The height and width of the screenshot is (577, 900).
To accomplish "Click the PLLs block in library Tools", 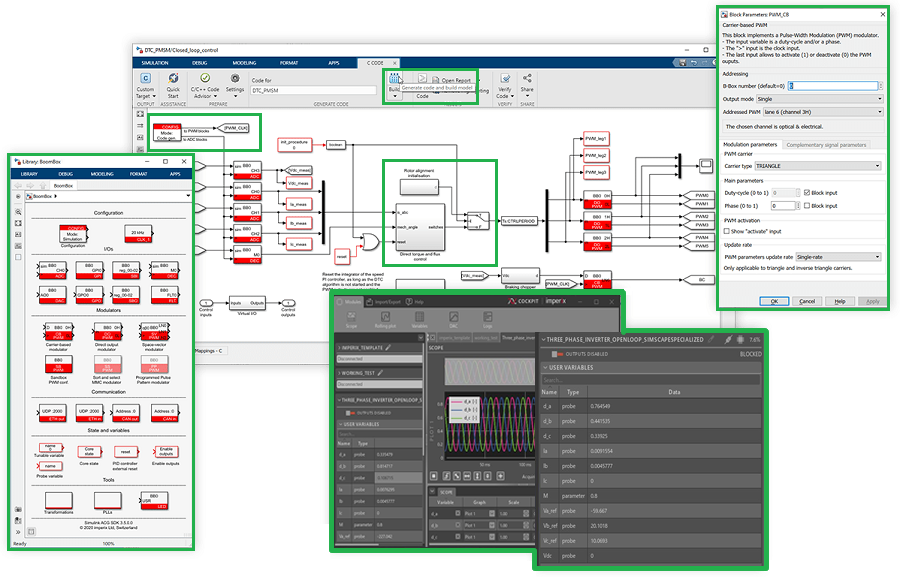I will click(107, 500).
